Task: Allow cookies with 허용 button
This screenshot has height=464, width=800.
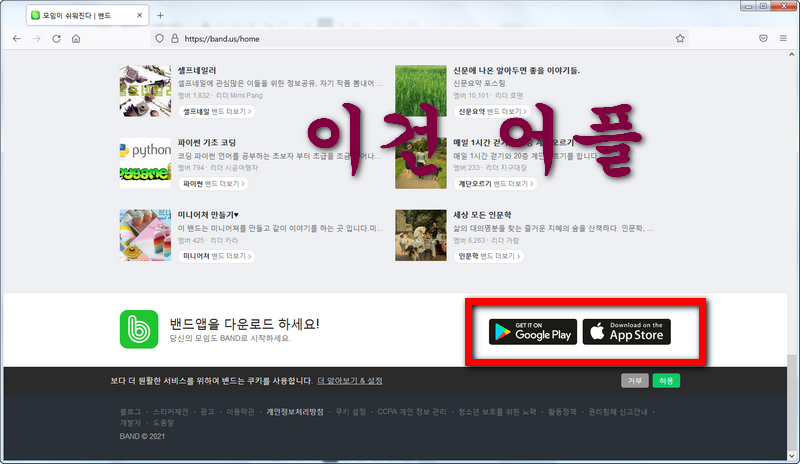Action: point(666,381)
